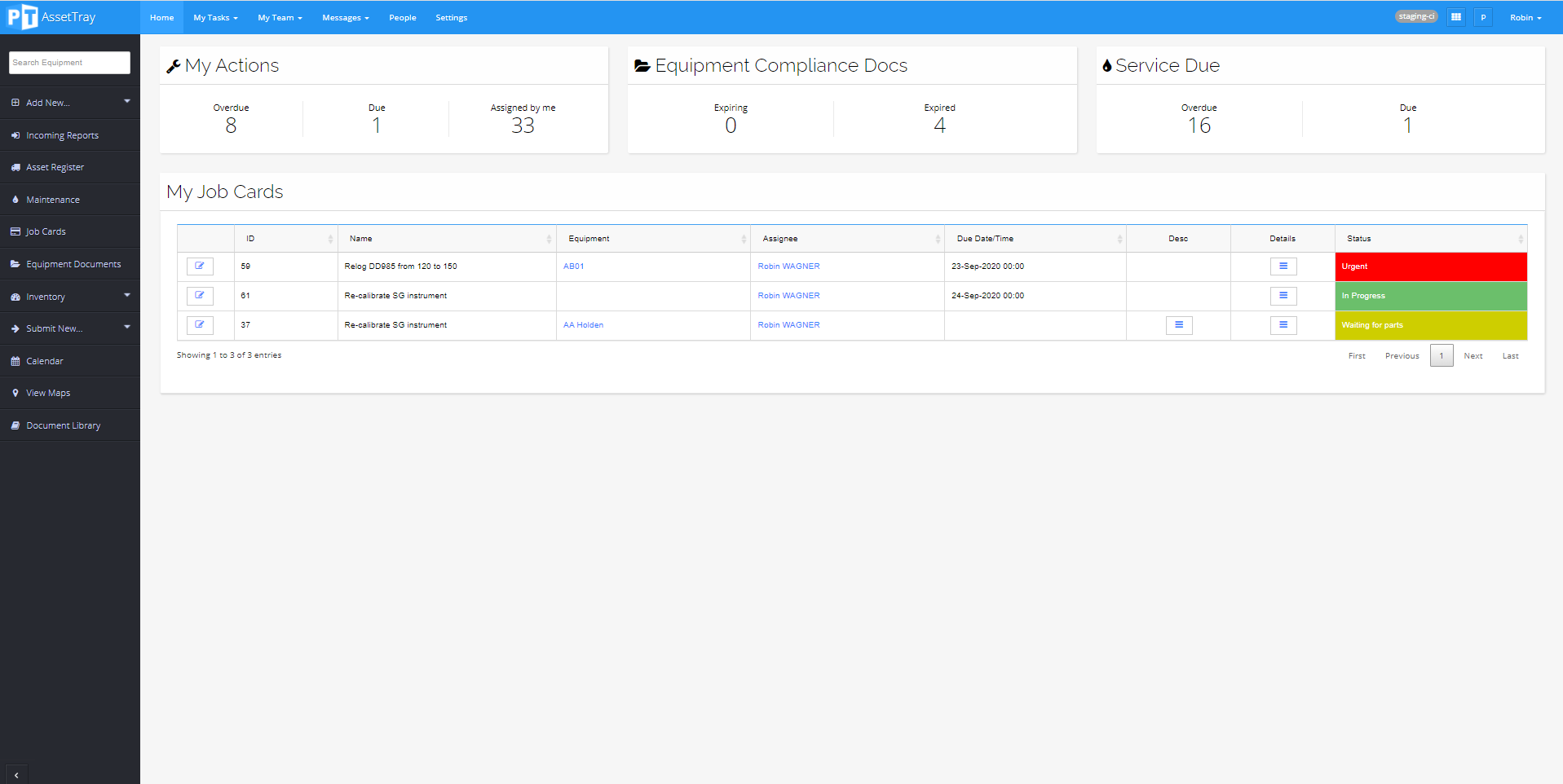
Task: Click the grid apps icon in top bar
Action: (x=1455, y=17)
